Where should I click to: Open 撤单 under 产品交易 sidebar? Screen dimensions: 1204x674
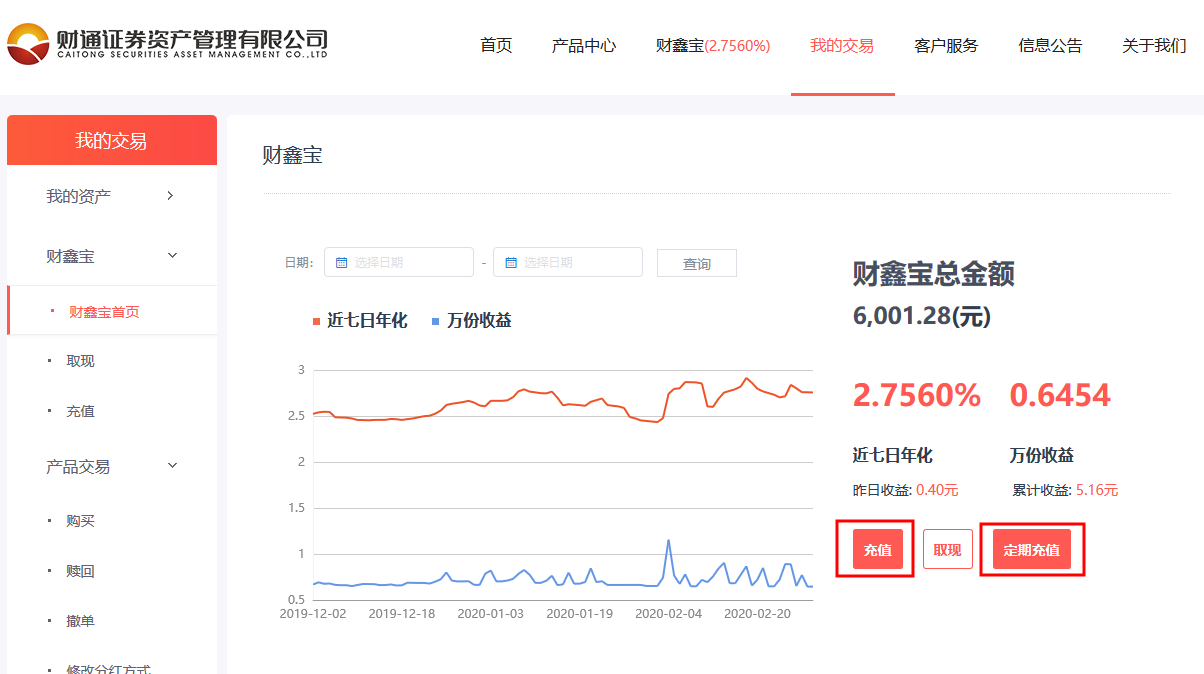[x=81, y=621]
